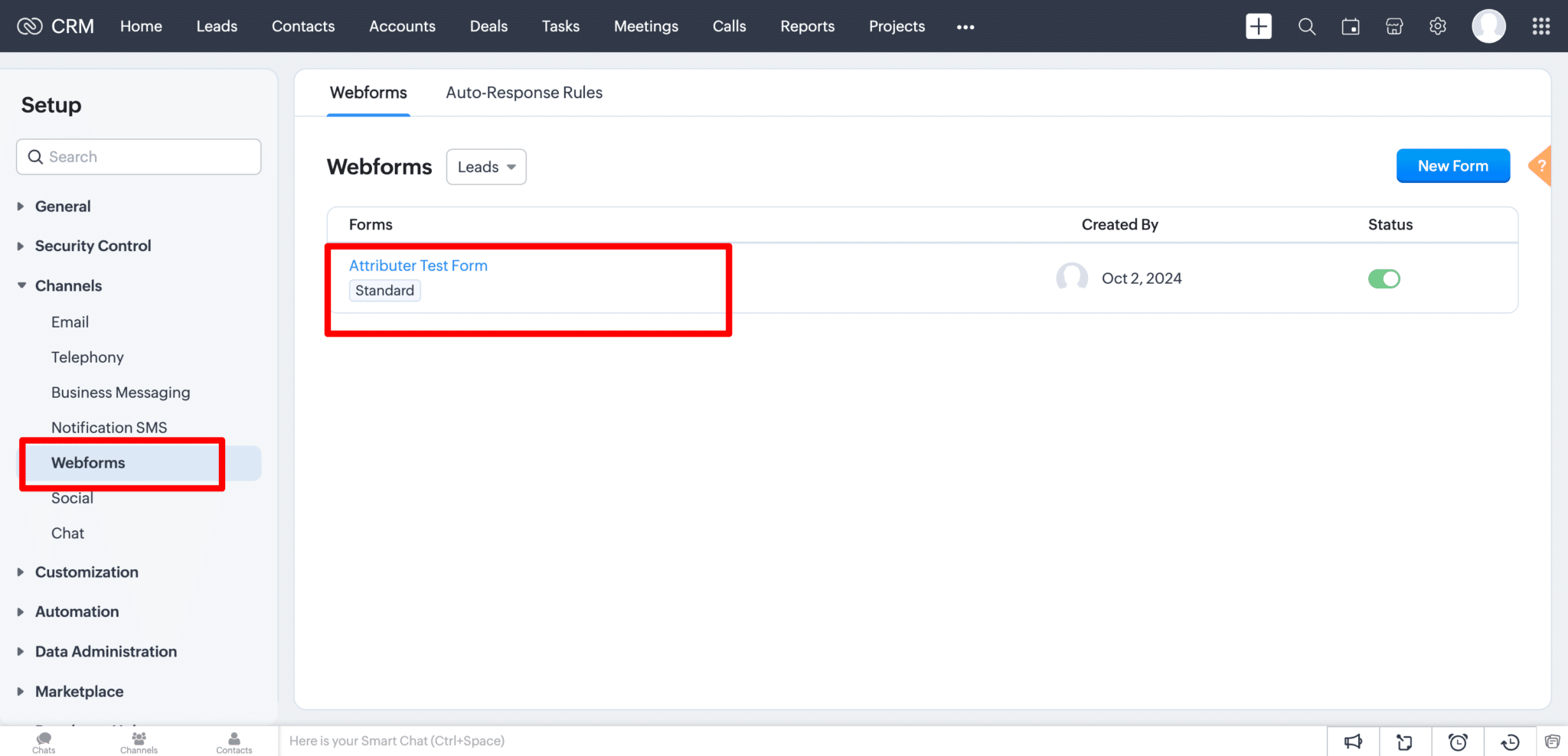This screenshot has width=1568, height=756.
Task: Select Chat under Channels
Action: pyautogui.click(x=67, y=533)
